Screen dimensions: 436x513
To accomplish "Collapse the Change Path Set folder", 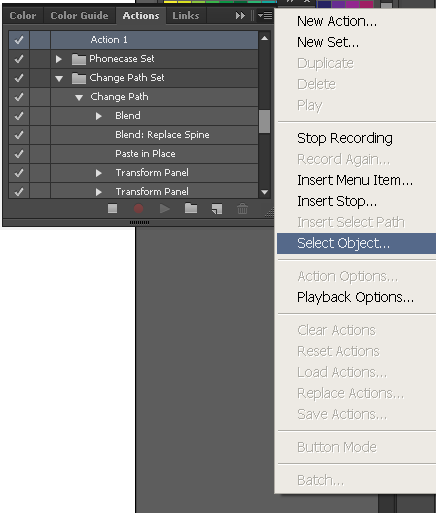I will tap(59, 79).
